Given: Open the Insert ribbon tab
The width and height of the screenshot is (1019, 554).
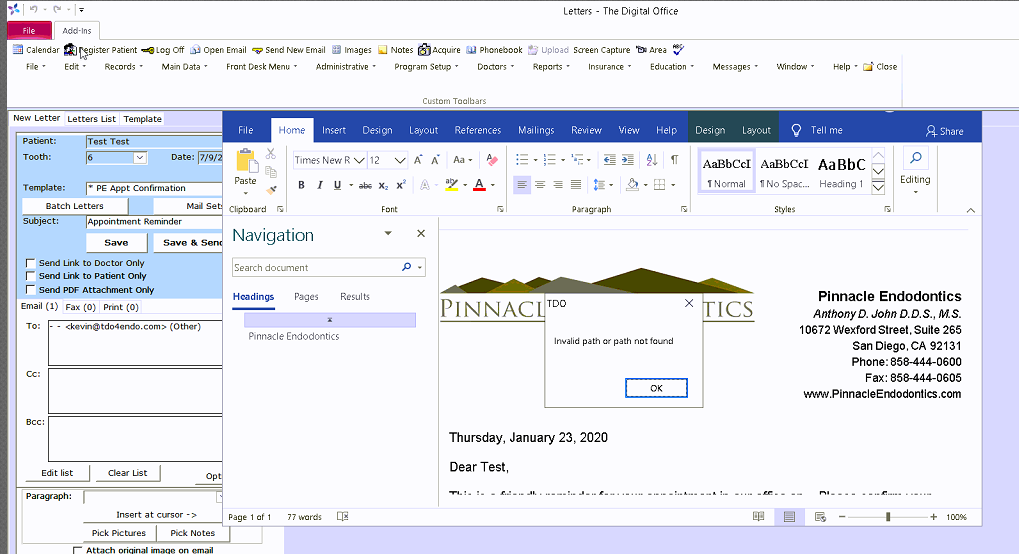Looking at the screenshot, I should click(334, 130).
